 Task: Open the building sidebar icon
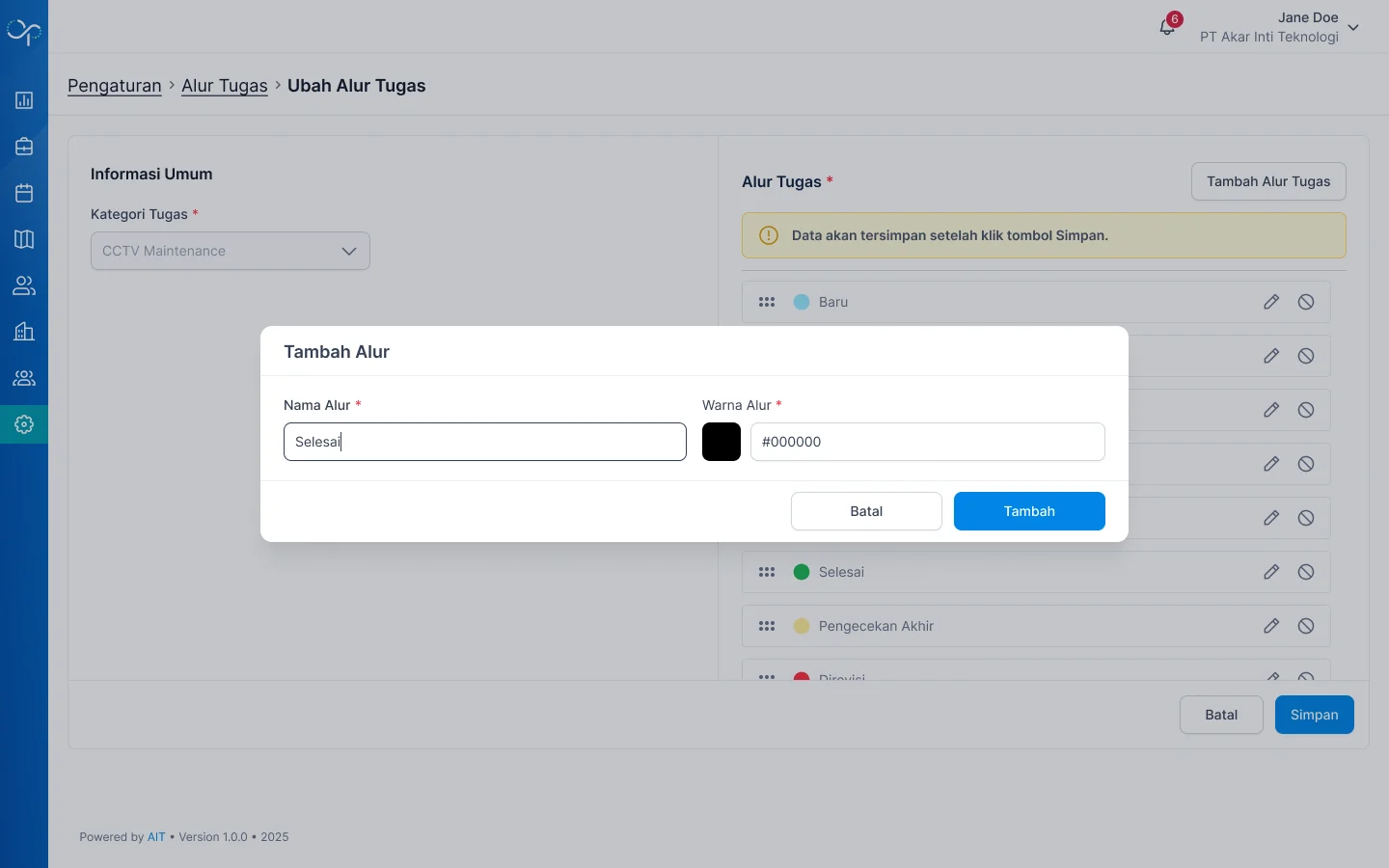pos(24,332)
